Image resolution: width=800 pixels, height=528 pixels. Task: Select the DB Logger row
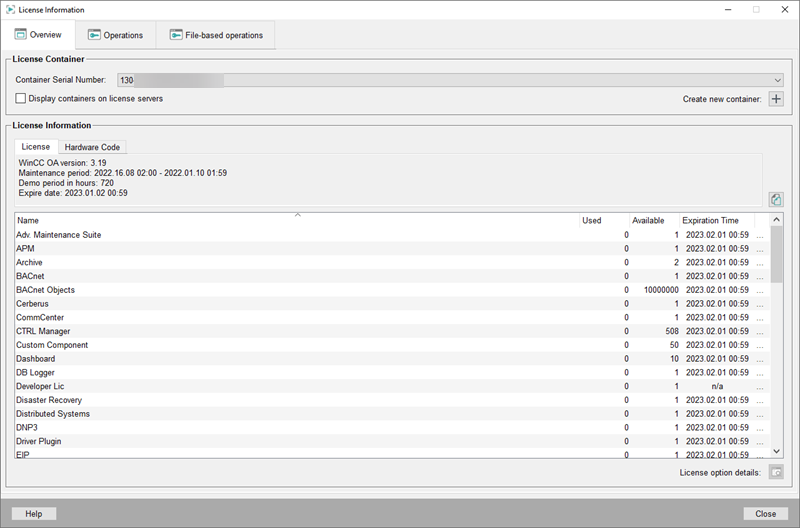click(x=392, y=372)
